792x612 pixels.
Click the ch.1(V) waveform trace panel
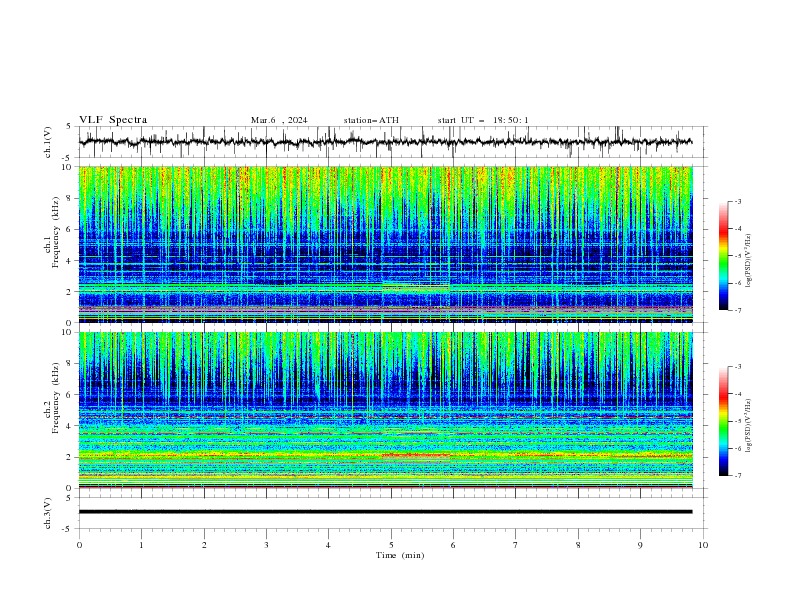[392, 142]
